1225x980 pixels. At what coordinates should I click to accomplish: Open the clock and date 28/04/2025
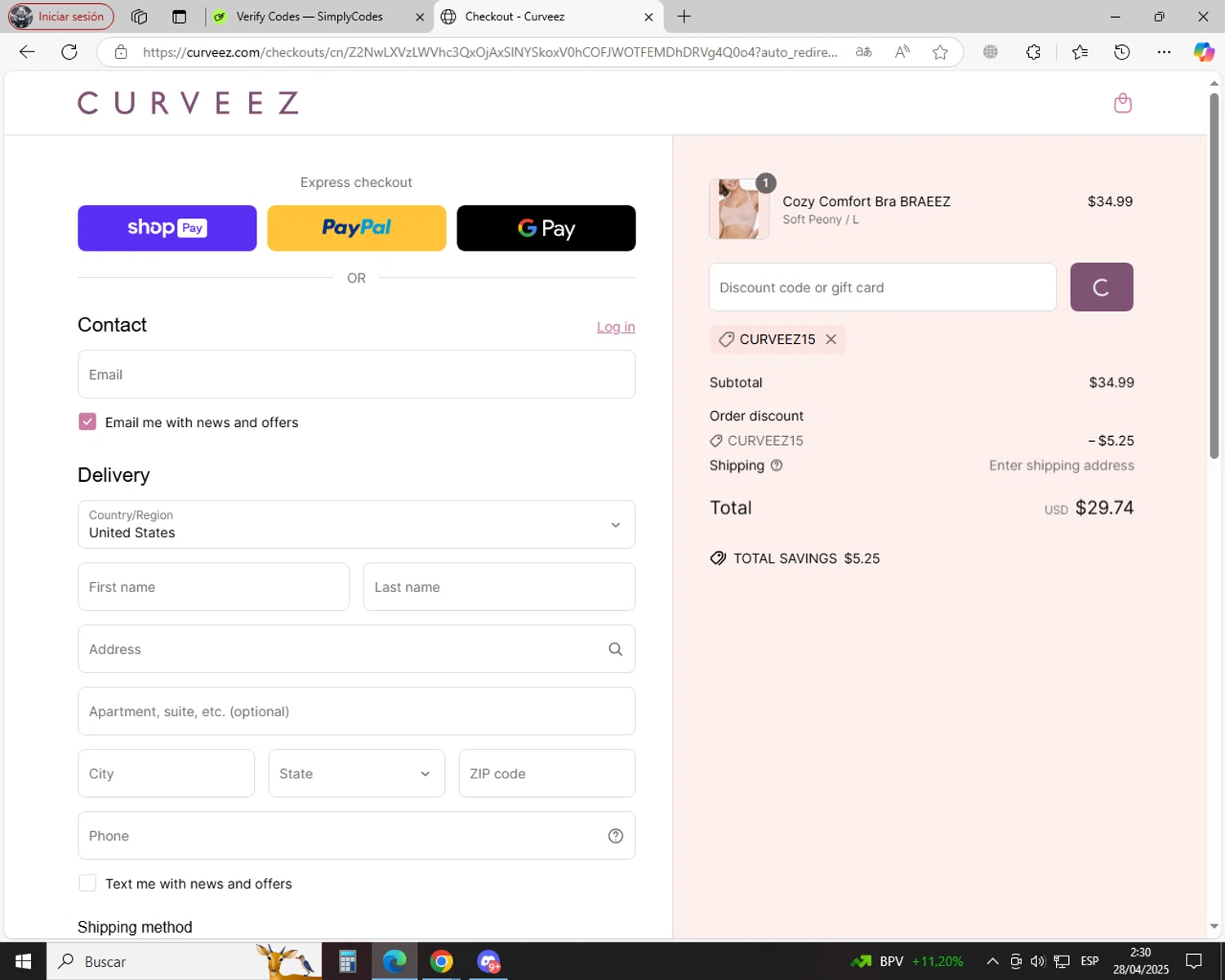[1140, 961]
